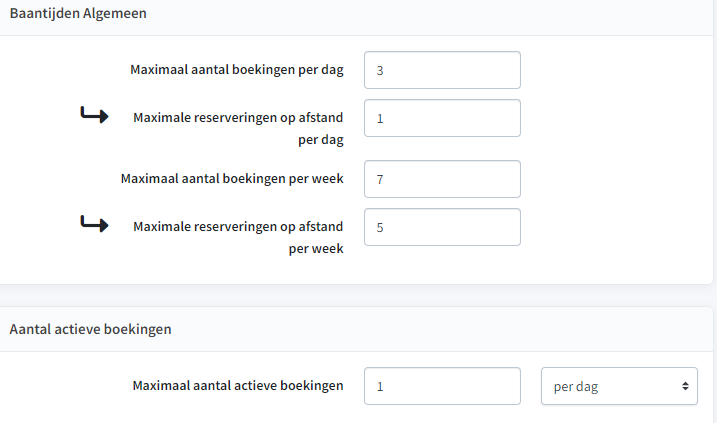The height and width of the screenshot is (423, 717).
Task: Click the gray gap between the two panels
Action: (x=357, y=295)
